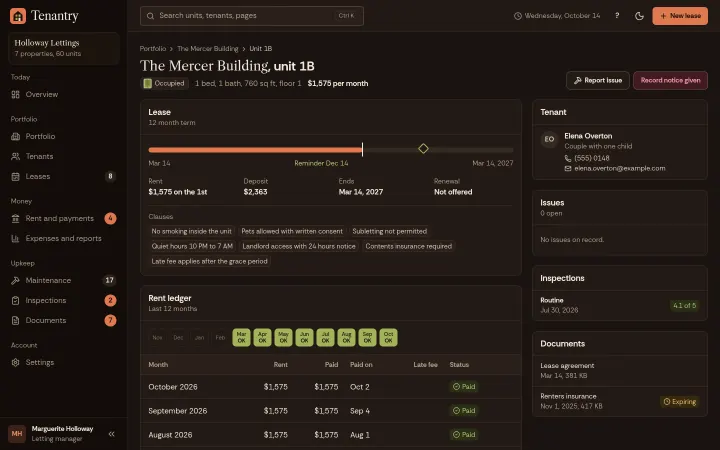Click the search magnifier icon
The width and height of the screenshot is (720, 450).
[150, 16]
